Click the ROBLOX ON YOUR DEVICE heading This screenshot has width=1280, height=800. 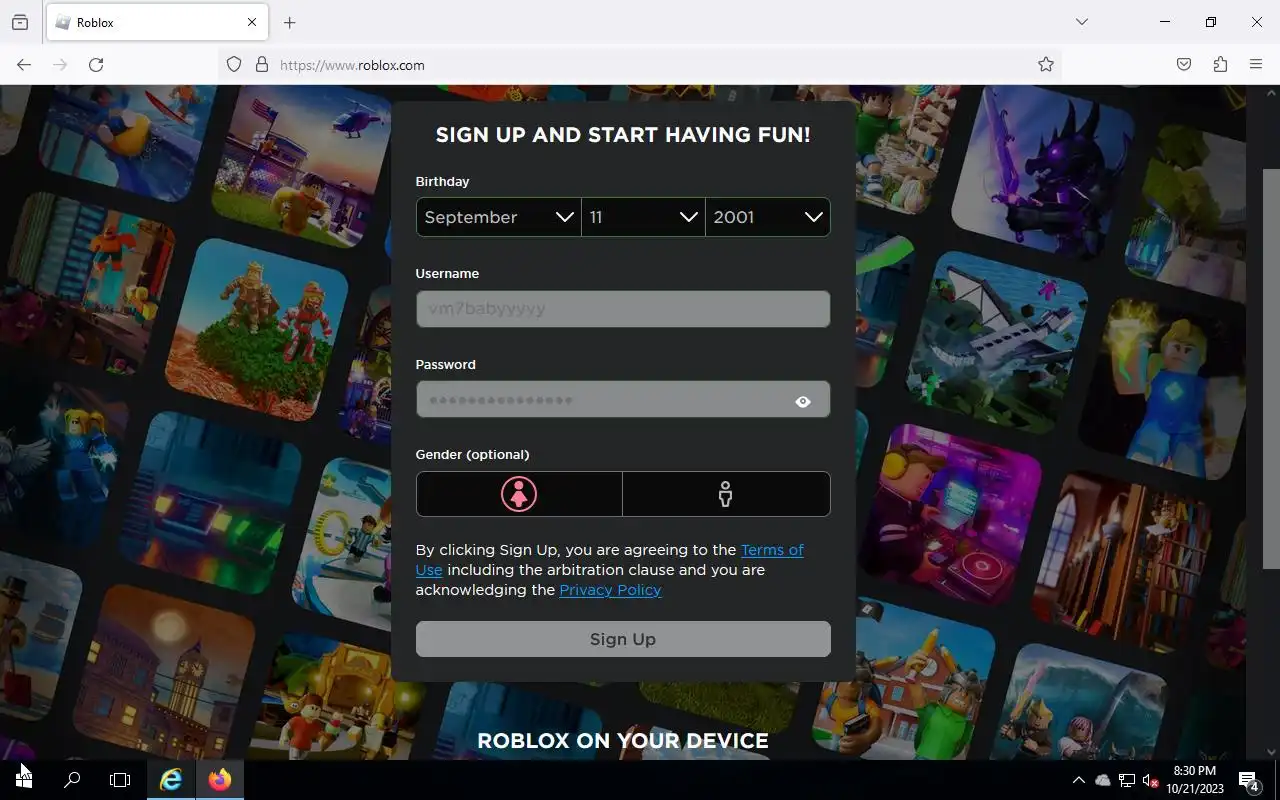[623, 741]
